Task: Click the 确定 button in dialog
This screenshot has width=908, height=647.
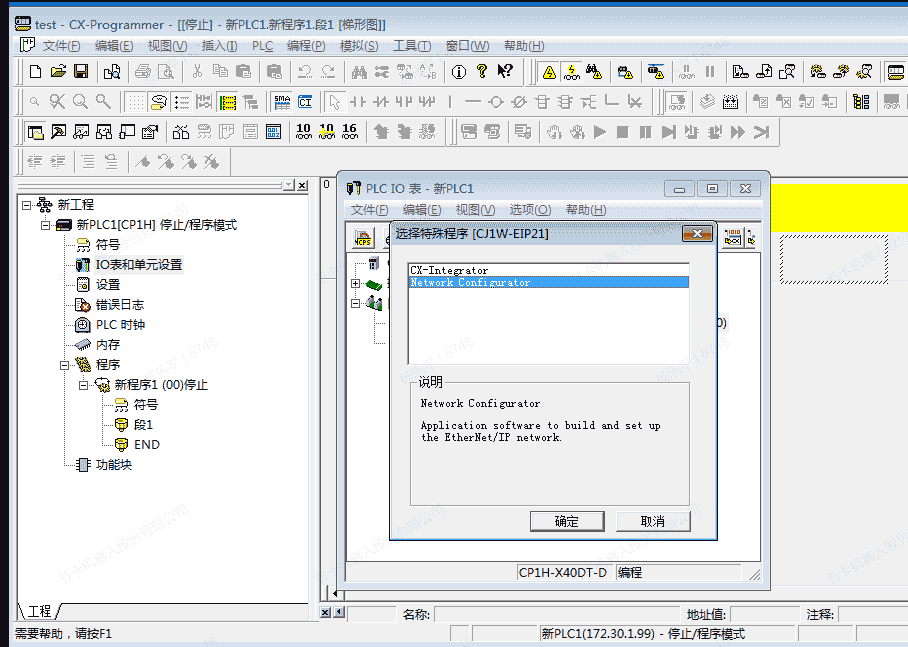Action: click(566, 521)
